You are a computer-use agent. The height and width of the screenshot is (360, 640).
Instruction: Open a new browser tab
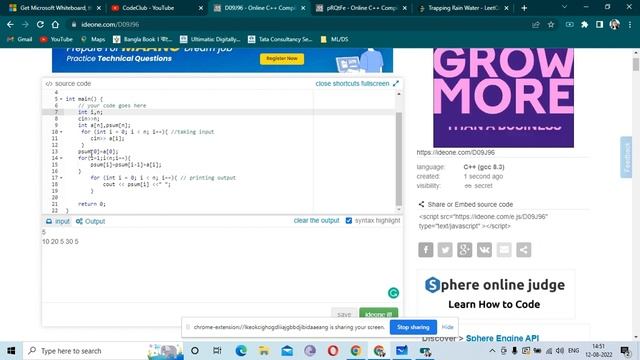pos(524,8)
